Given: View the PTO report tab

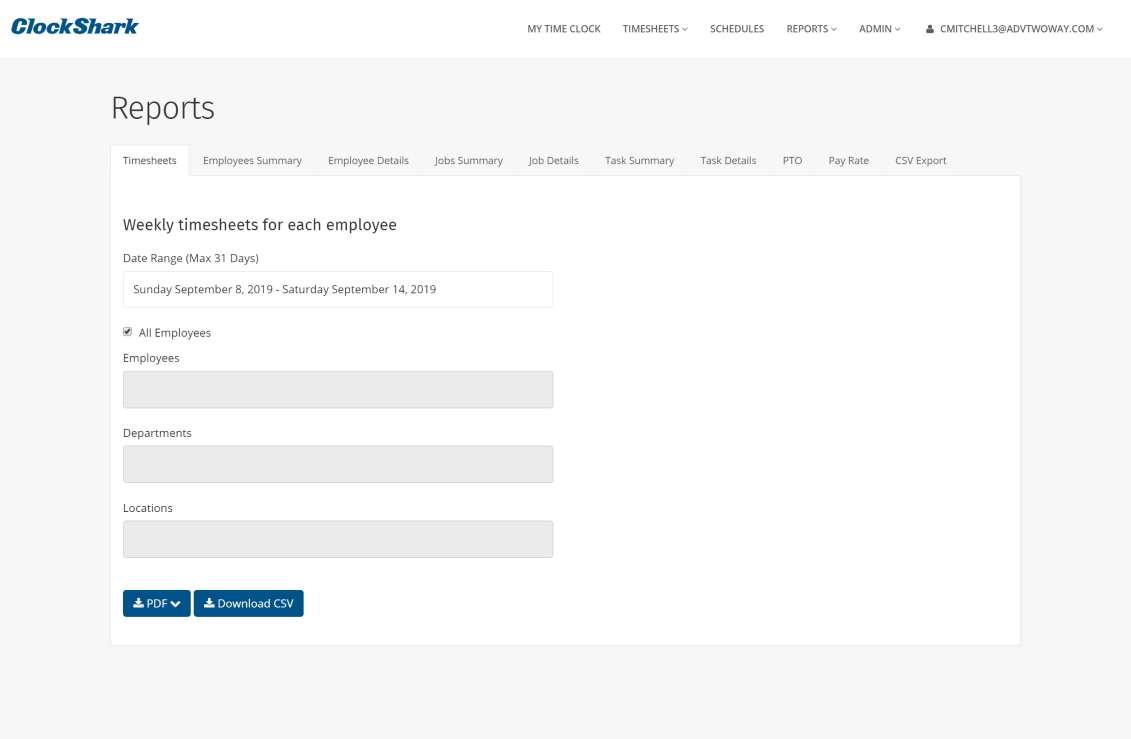Looking at the screenshot, I should [x=792, y=160].
